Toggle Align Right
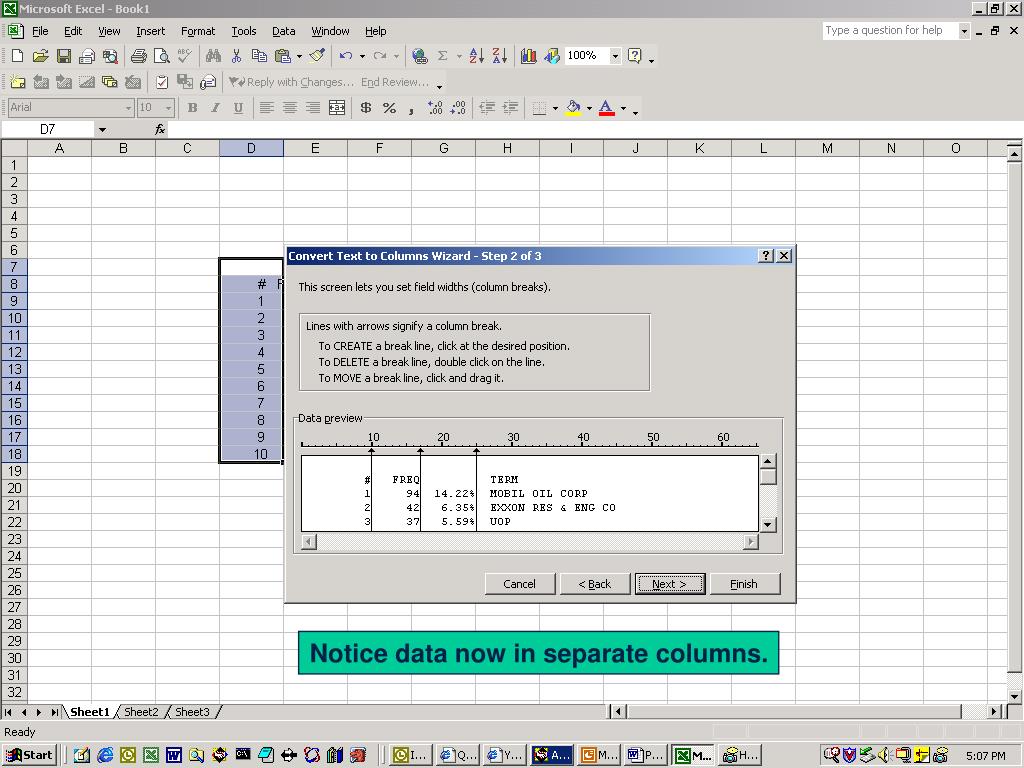Viewport: 1024px width, 768px height. tap(313, 108)
